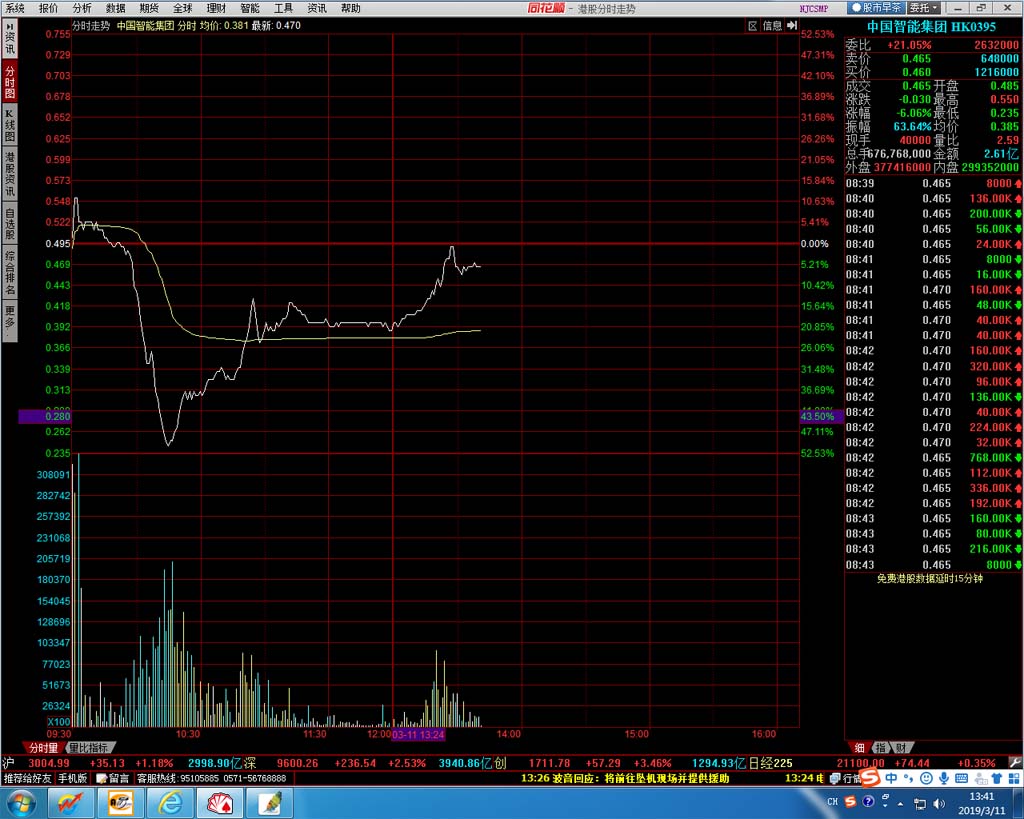Open the 期货 menu

pos(149,8)
